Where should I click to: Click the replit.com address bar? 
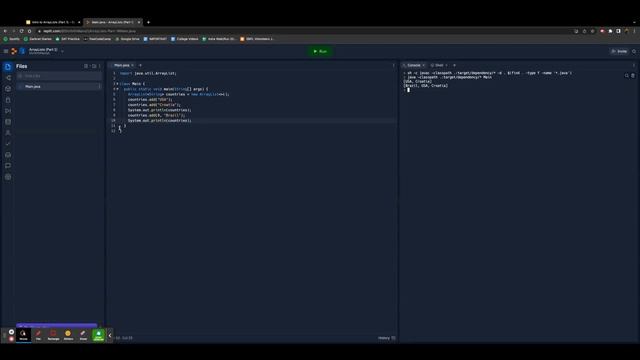coord(306,31)
